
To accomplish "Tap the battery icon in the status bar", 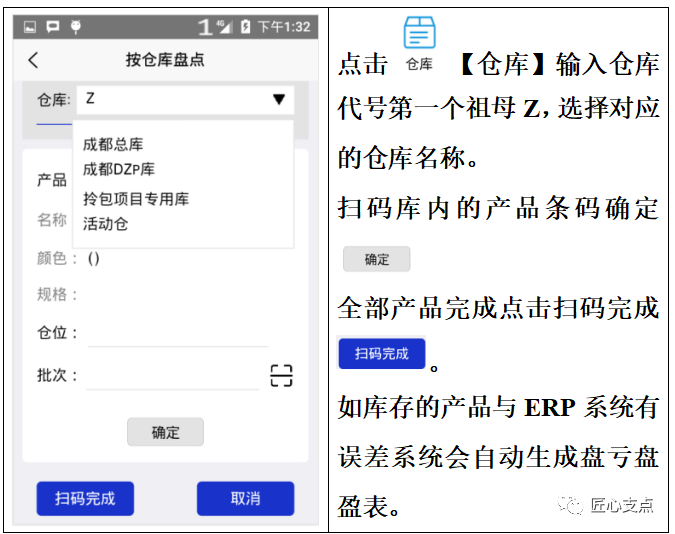I will (x=246, y=27).
